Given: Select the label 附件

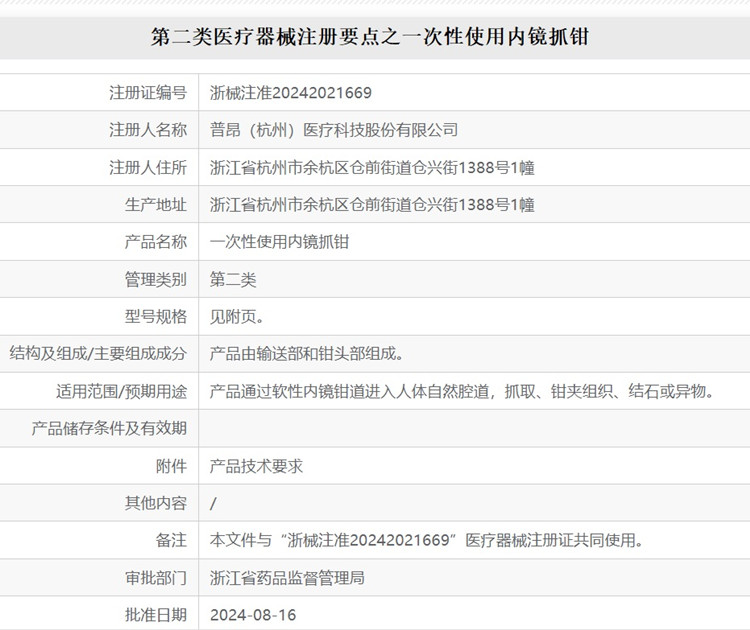Looking at the screenshot, I should (x=171, y=466).
